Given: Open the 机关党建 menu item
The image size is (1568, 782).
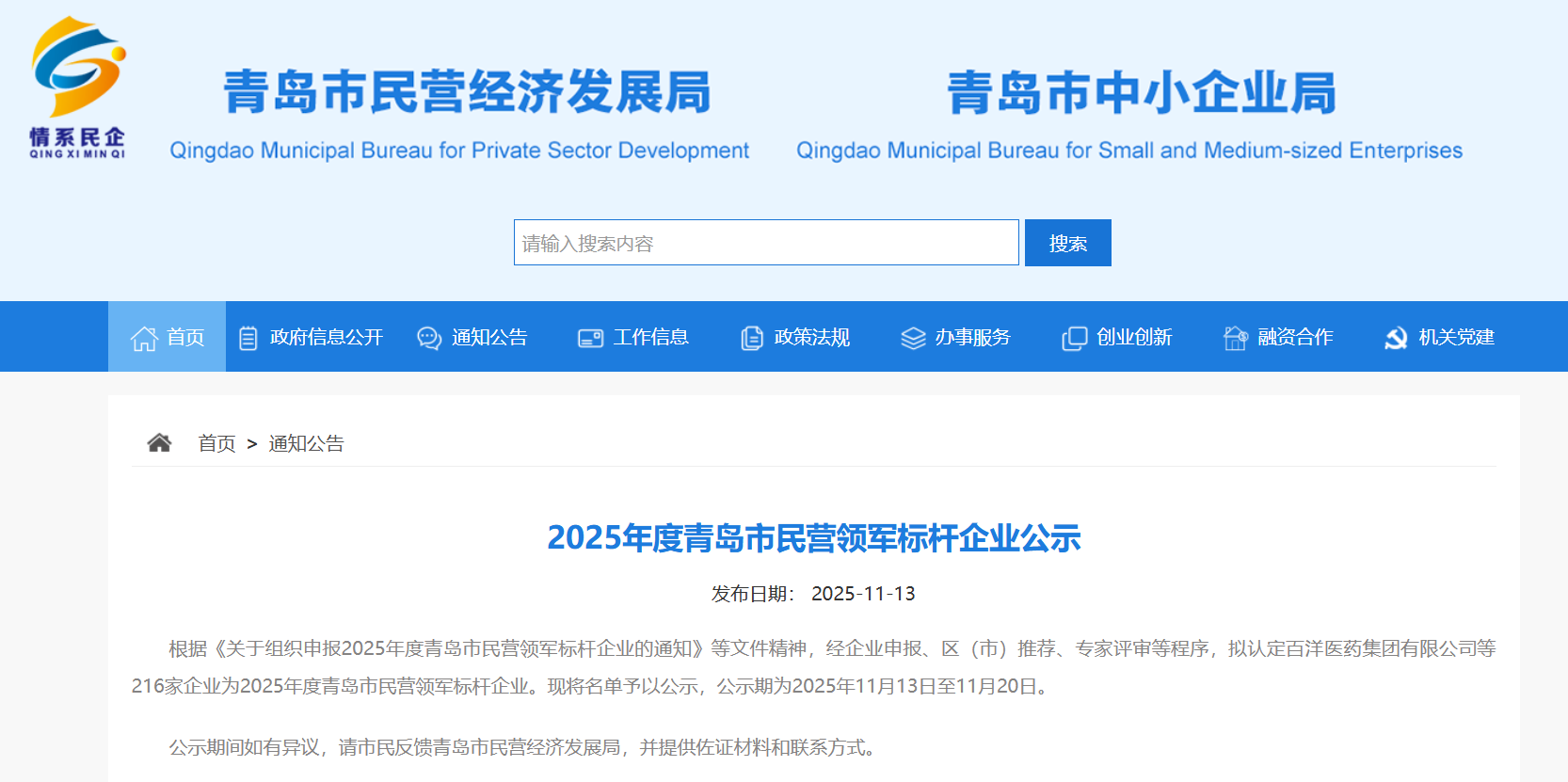Looking at the screenshot, I should click(1456, 337).
